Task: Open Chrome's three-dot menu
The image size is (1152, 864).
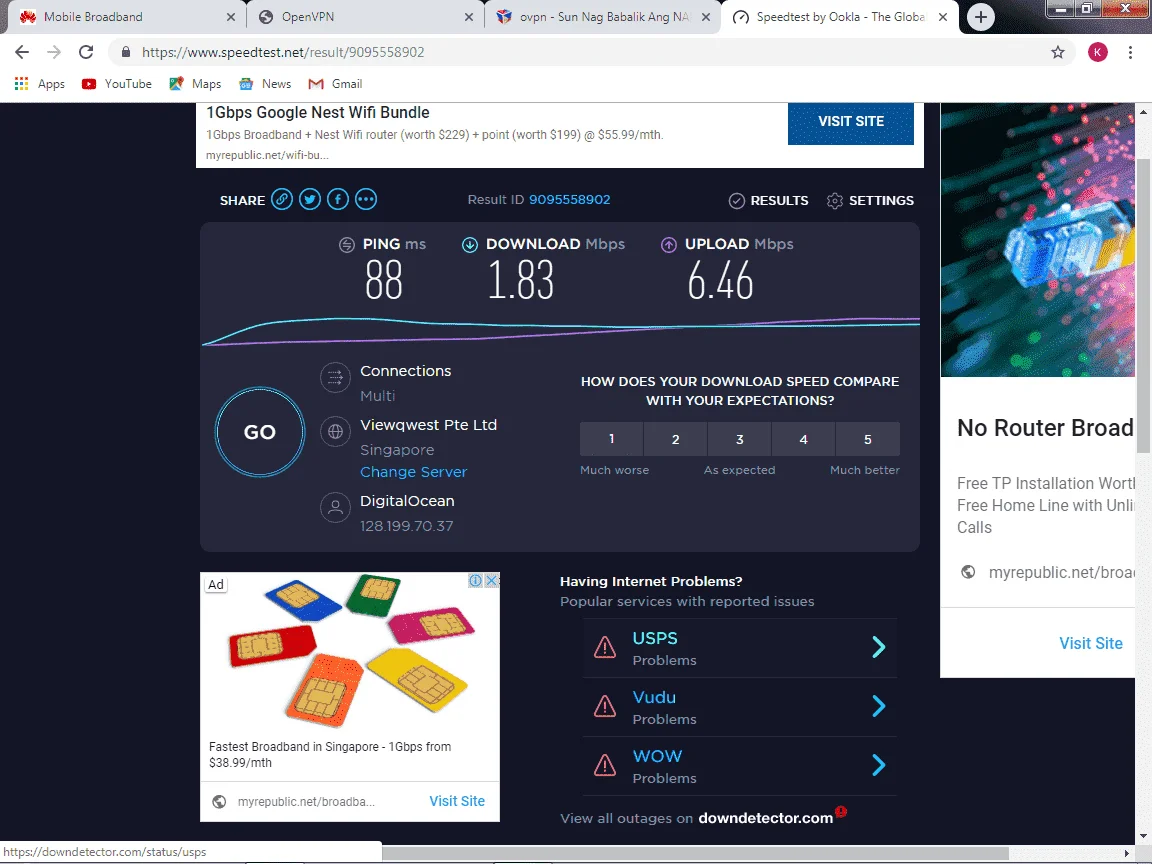Action: tap(1130, 52)
